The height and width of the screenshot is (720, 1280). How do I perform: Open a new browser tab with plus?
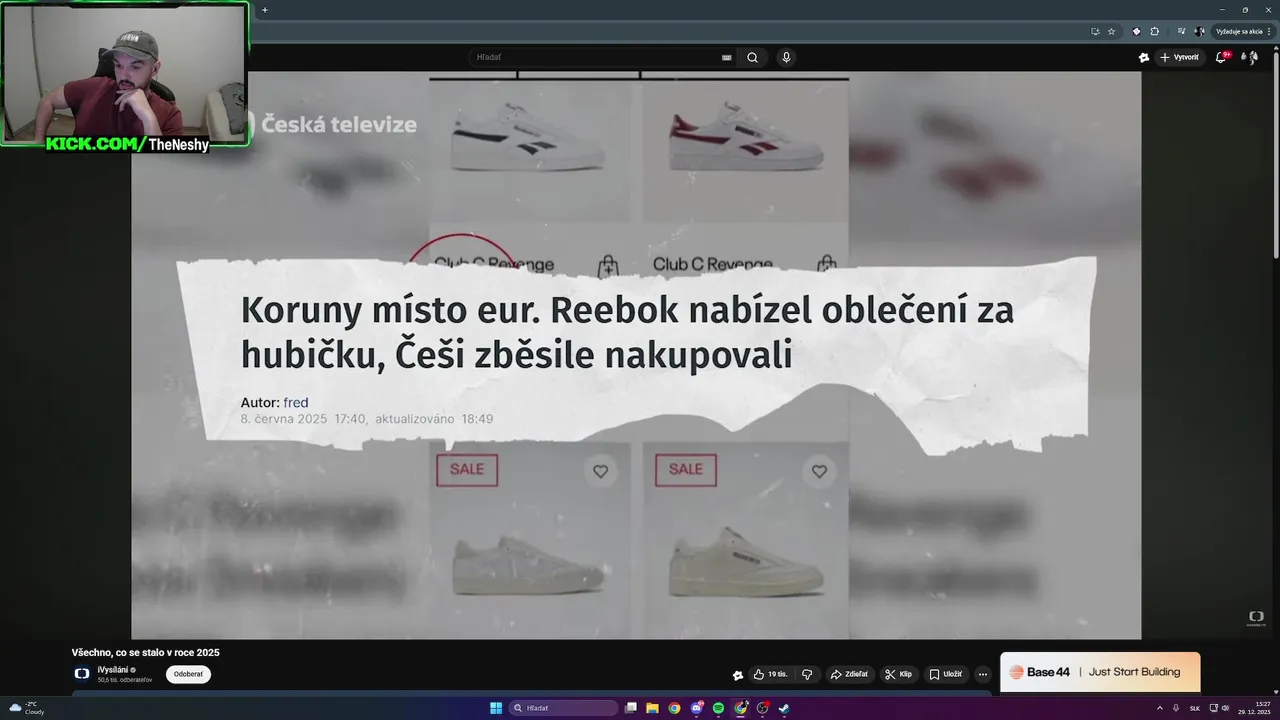pyautogui.click(x=265, y=10)
